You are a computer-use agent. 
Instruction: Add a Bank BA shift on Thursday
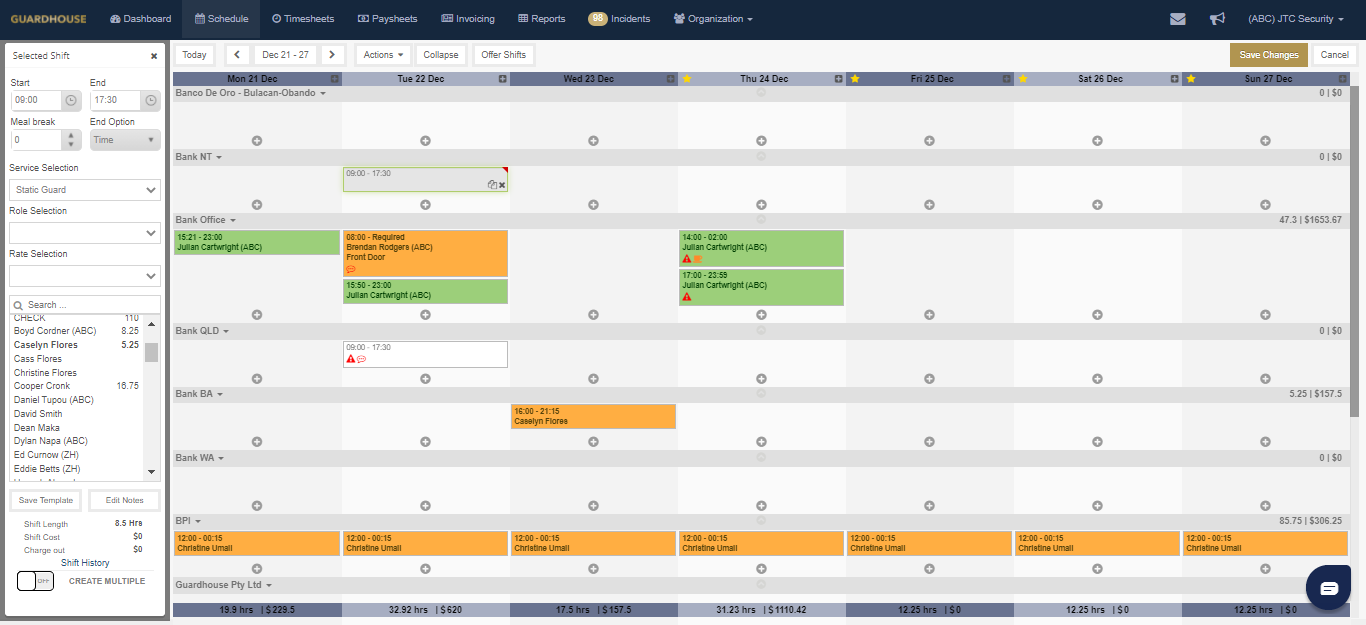tap(761, 441)
